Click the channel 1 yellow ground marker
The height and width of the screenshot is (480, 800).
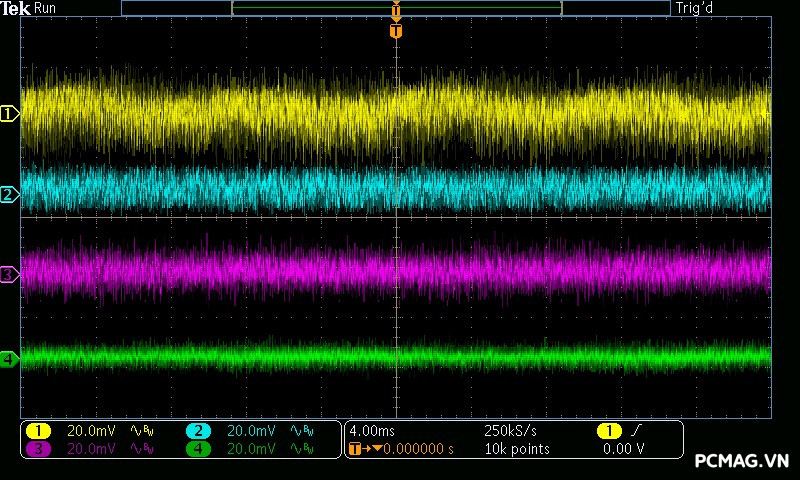[x=9, y=114]
